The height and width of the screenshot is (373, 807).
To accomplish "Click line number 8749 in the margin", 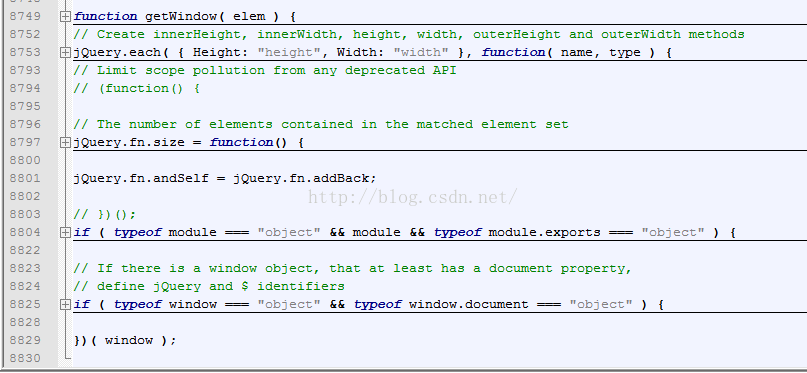I will [25, 16].
